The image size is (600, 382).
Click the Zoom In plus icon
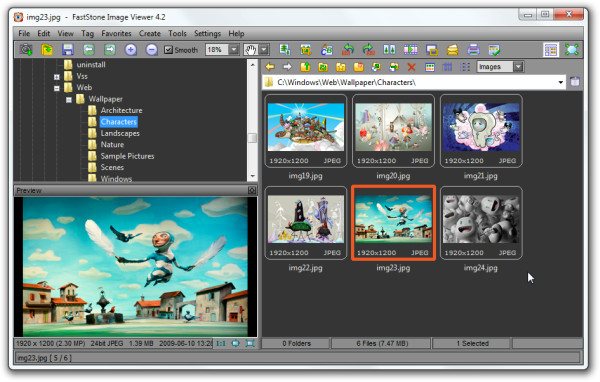coord(131,49)
